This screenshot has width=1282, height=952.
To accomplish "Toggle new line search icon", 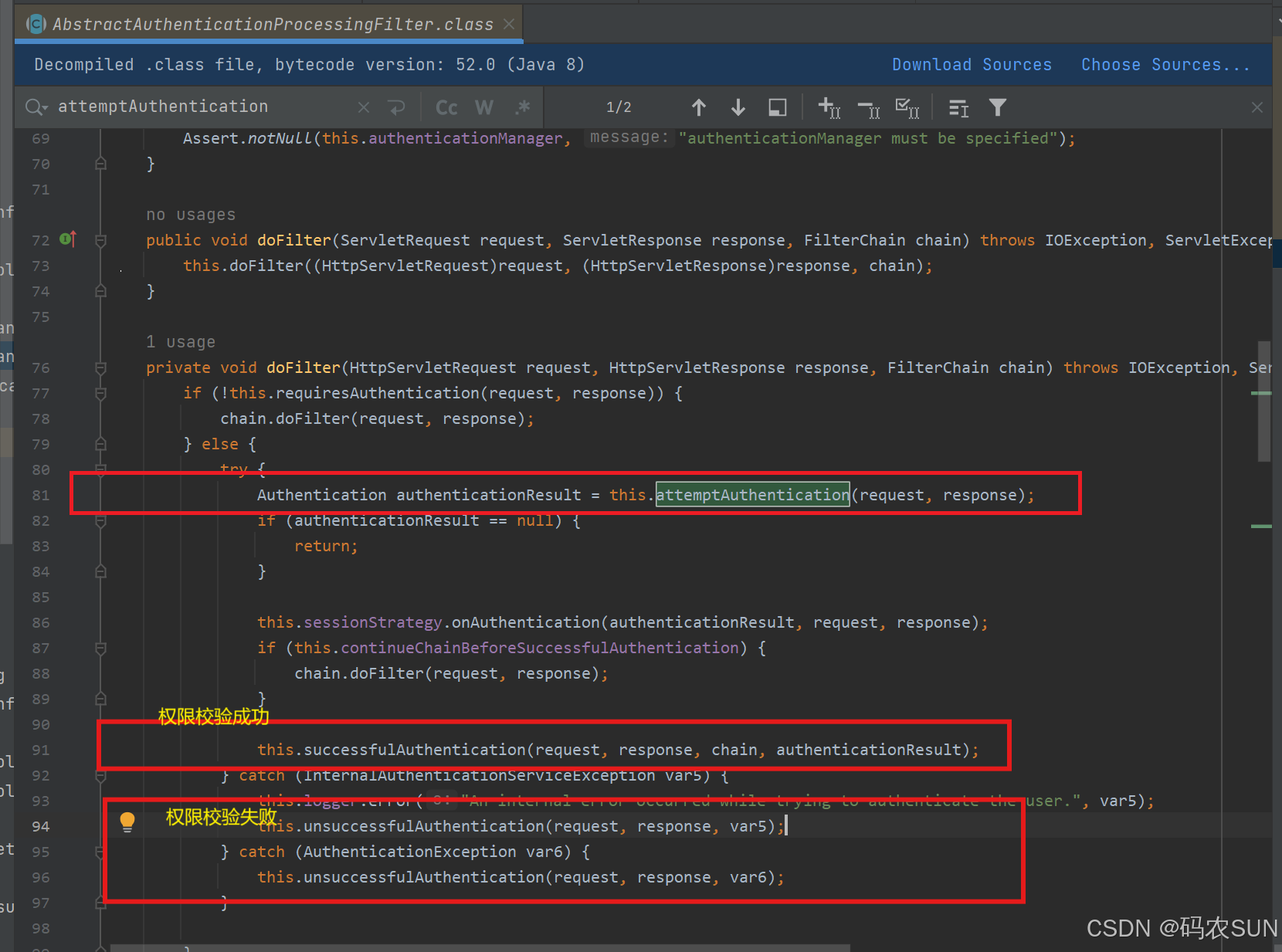I will [397, 107].
